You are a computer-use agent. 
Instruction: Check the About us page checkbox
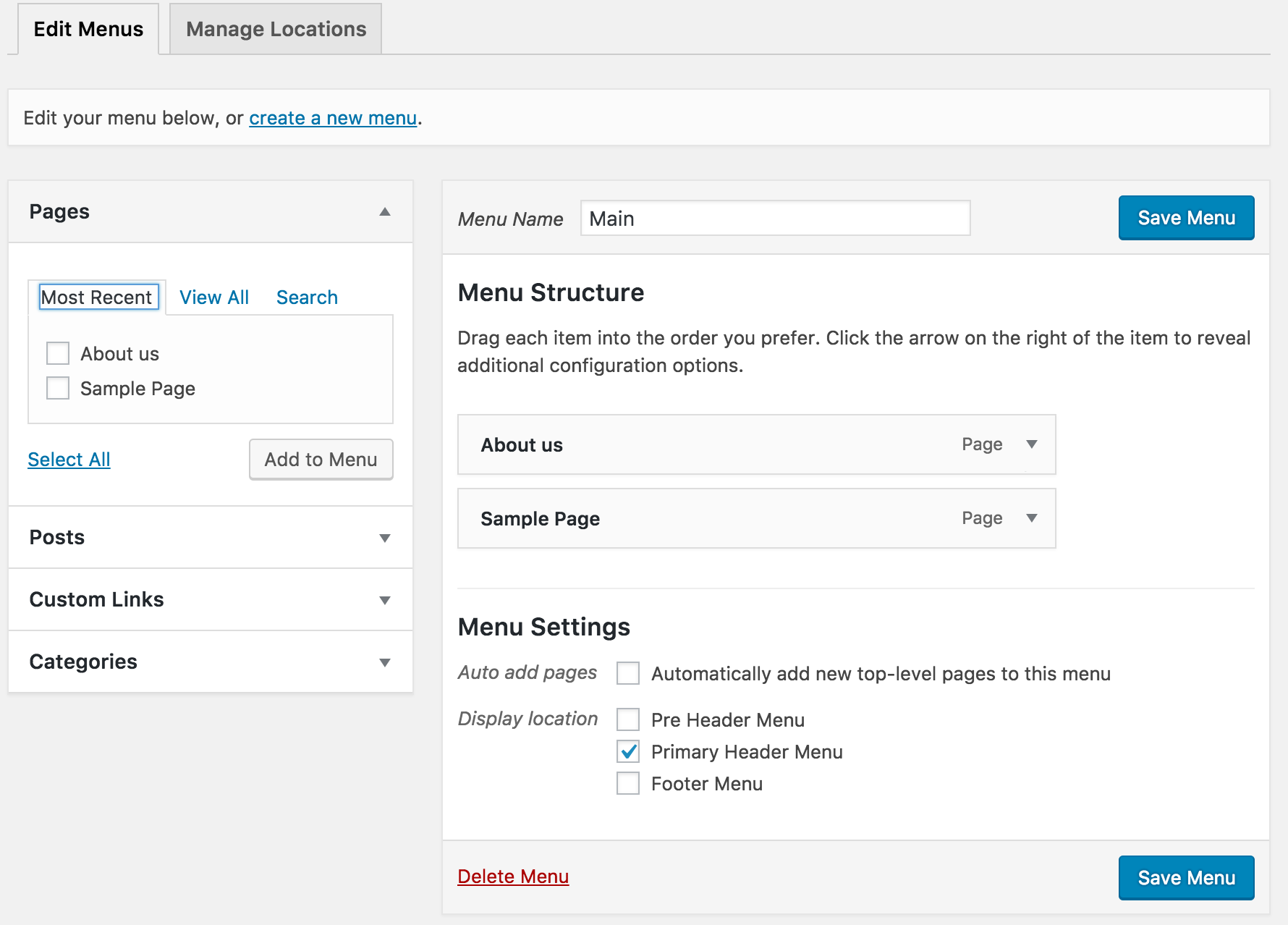click(58, 354)
